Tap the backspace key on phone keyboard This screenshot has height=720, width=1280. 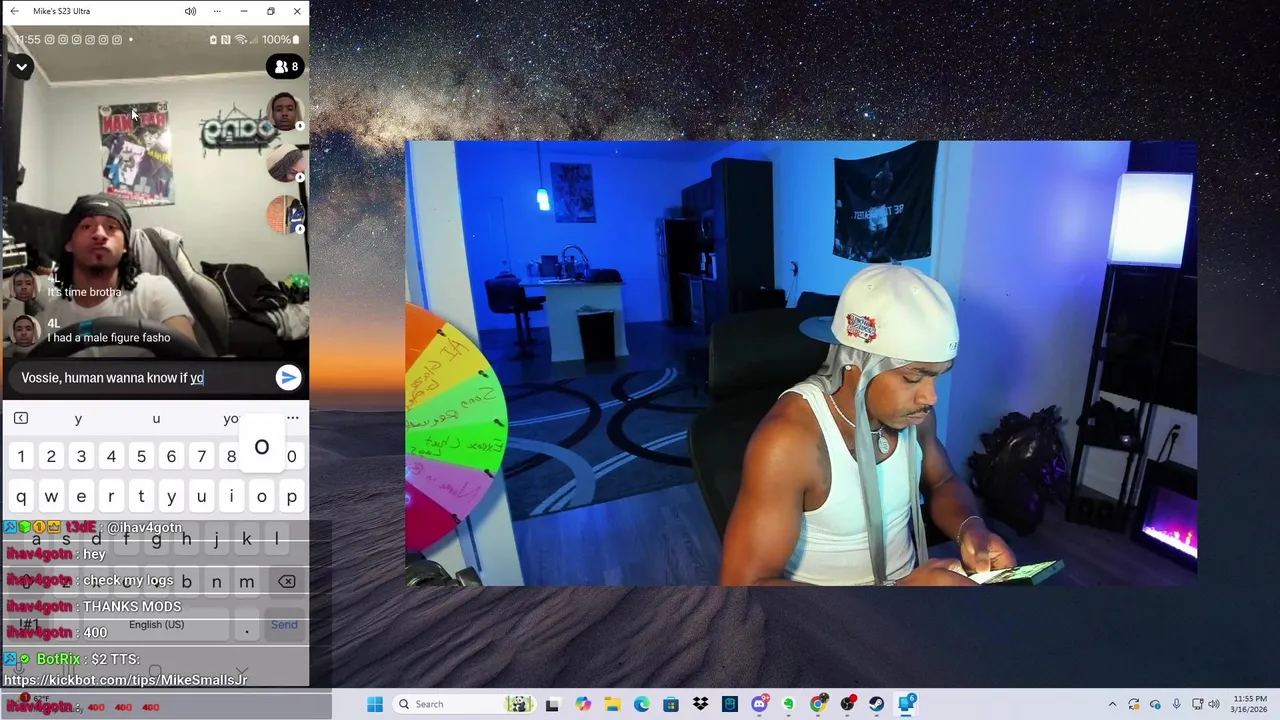coord(286,581)
